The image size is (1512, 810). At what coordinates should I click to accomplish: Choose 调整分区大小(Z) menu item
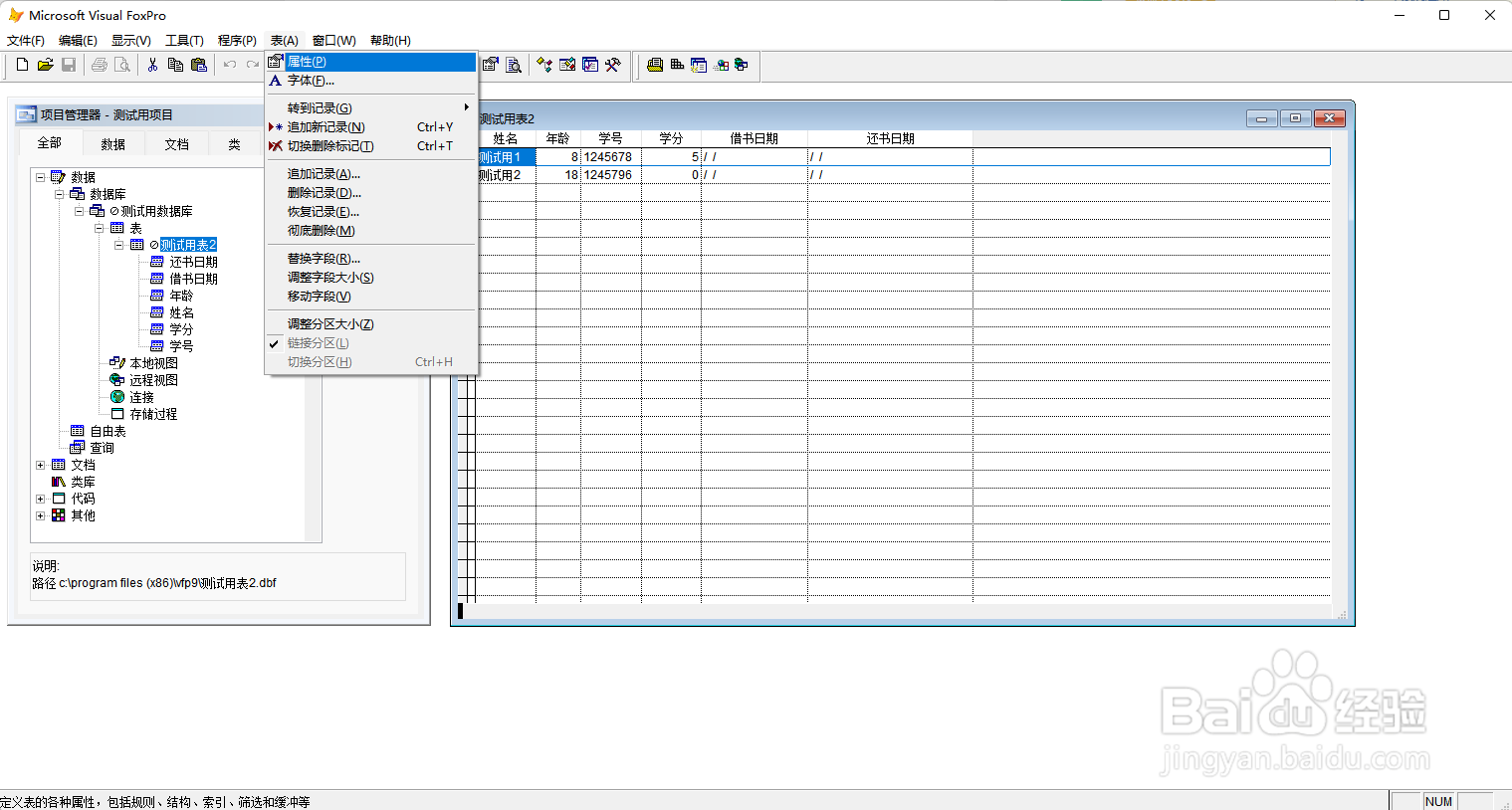click(371, 324)
